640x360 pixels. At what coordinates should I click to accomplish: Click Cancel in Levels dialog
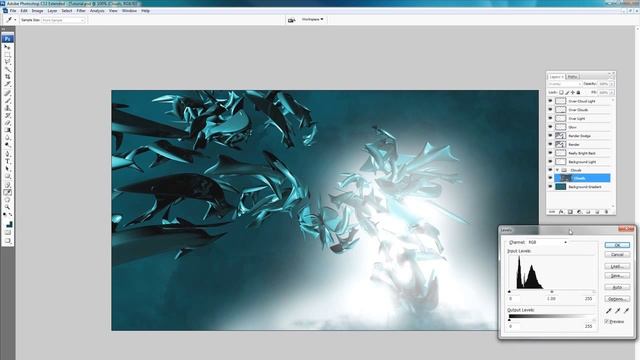[617, 254]
